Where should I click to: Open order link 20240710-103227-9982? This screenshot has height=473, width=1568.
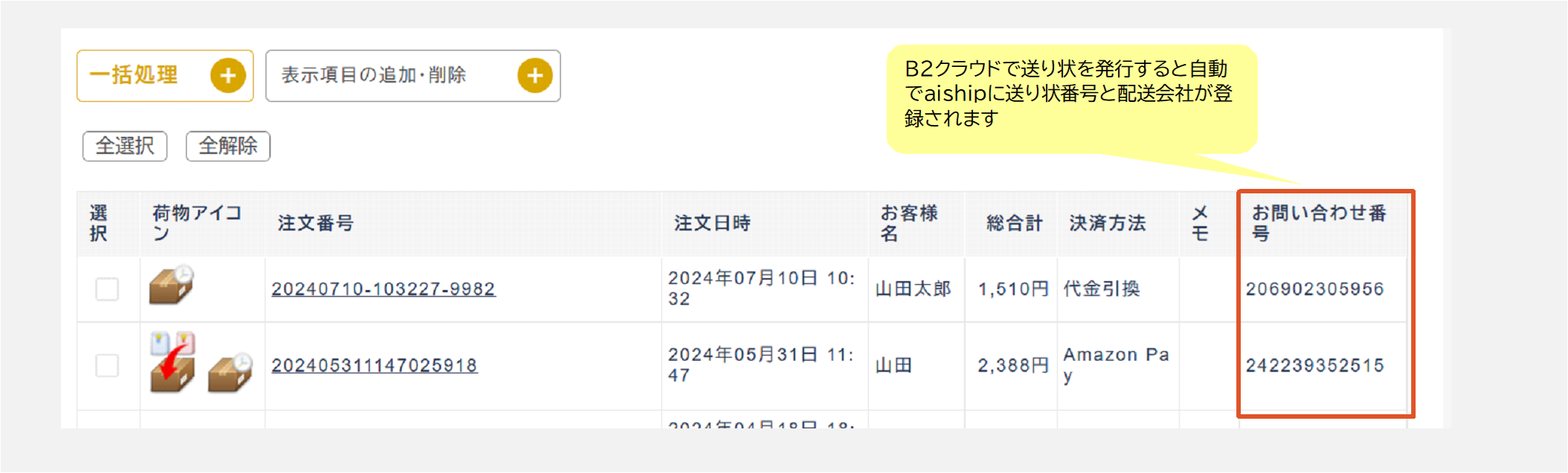point(383,289)
